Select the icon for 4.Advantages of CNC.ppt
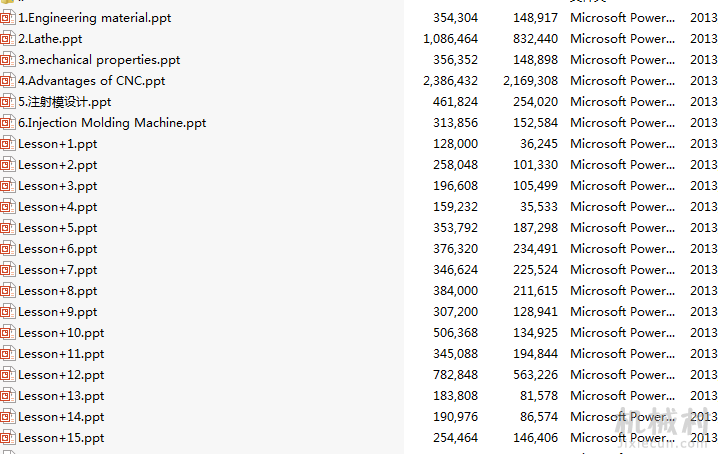Screen dimensions: 718x454 coord(8,81)
